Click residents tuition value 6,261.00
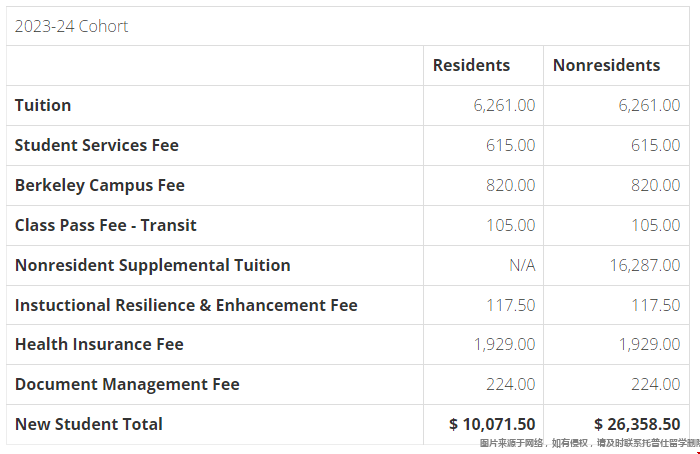Image resolution: width=700 pixels, height=454 pixels. click(x=504, y=105)
